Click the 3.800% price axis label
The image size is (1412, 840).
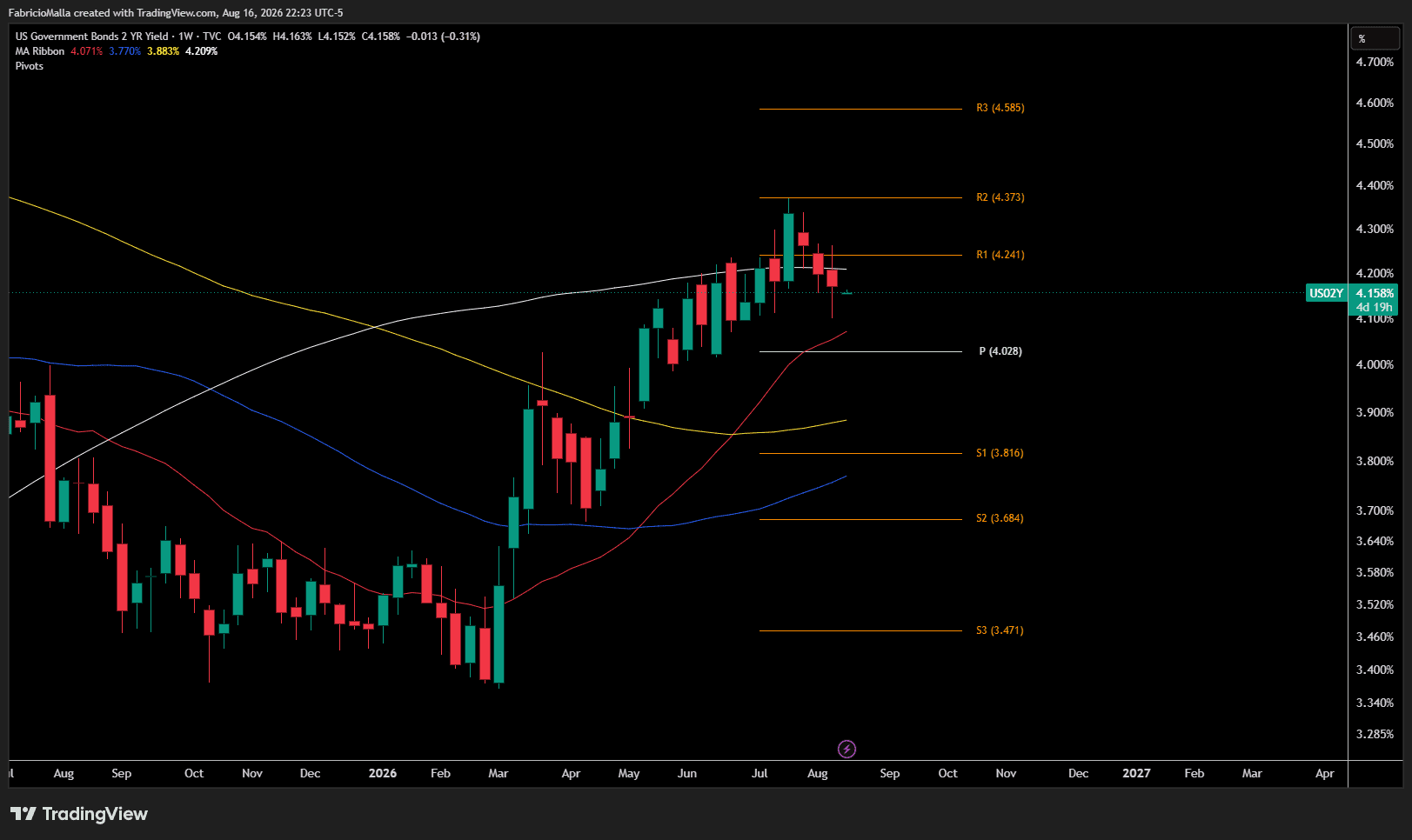(x=1375, y=461)
